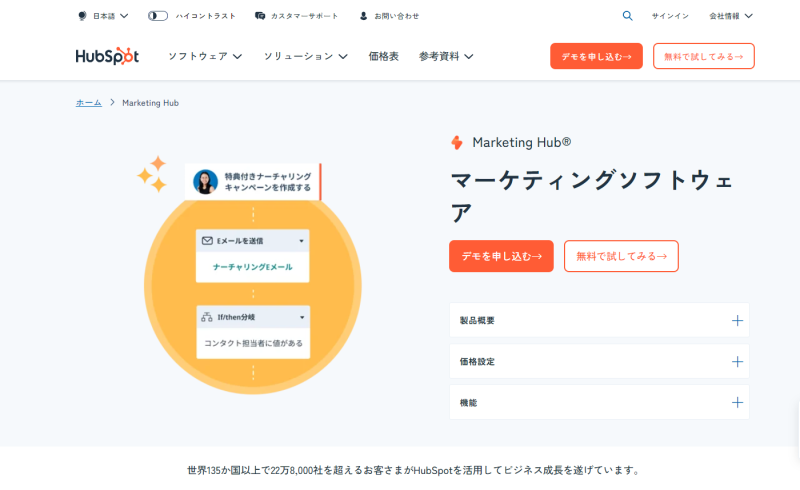Open the 参考資料 menu
Image resolution: width=800 pixels, height=490 pixels.
coord(446,56)
